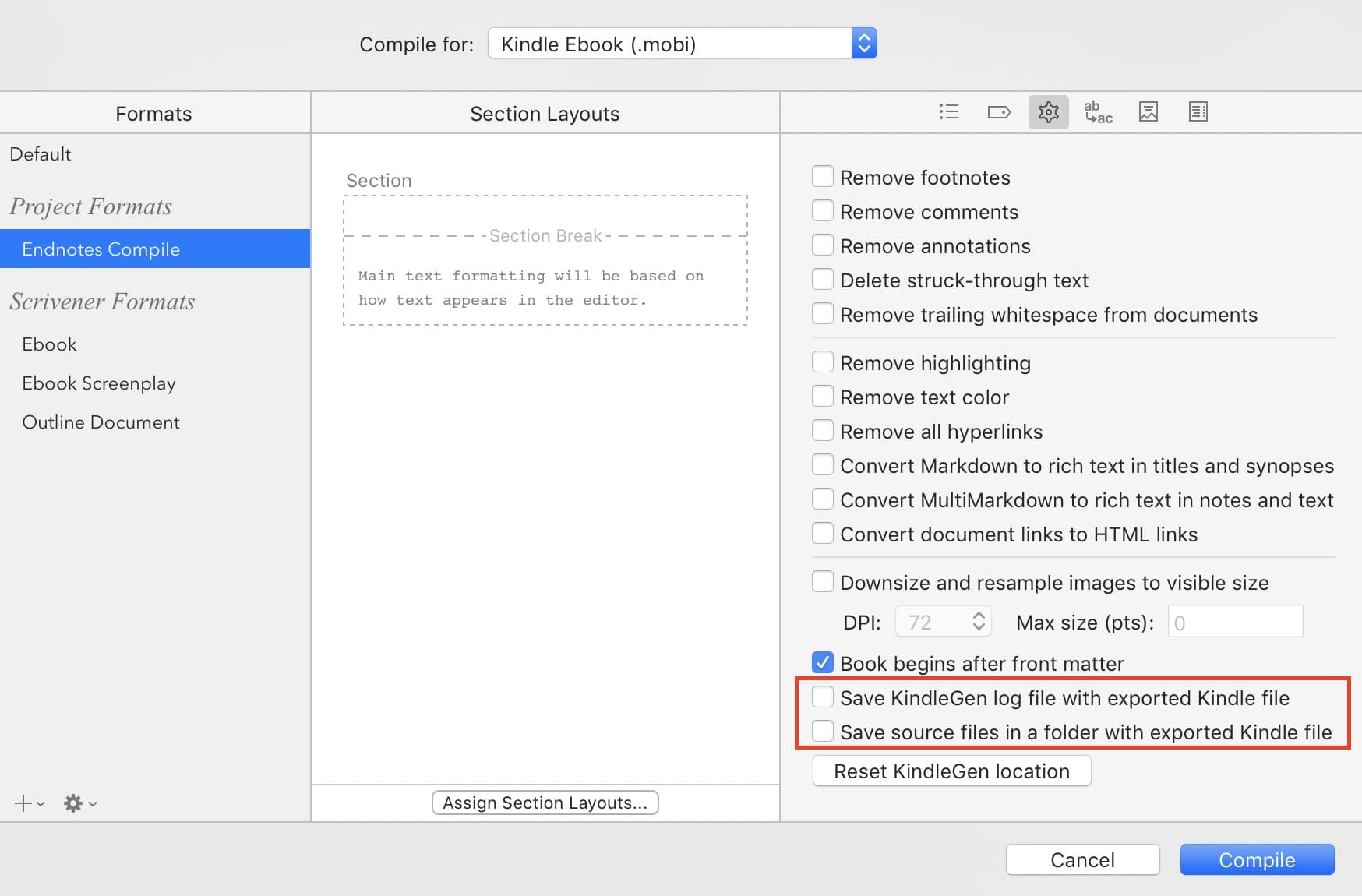Uncheck Book begins after front matter
The width and height of the screenshot is (1362, 896).
[x=822, y=663]
